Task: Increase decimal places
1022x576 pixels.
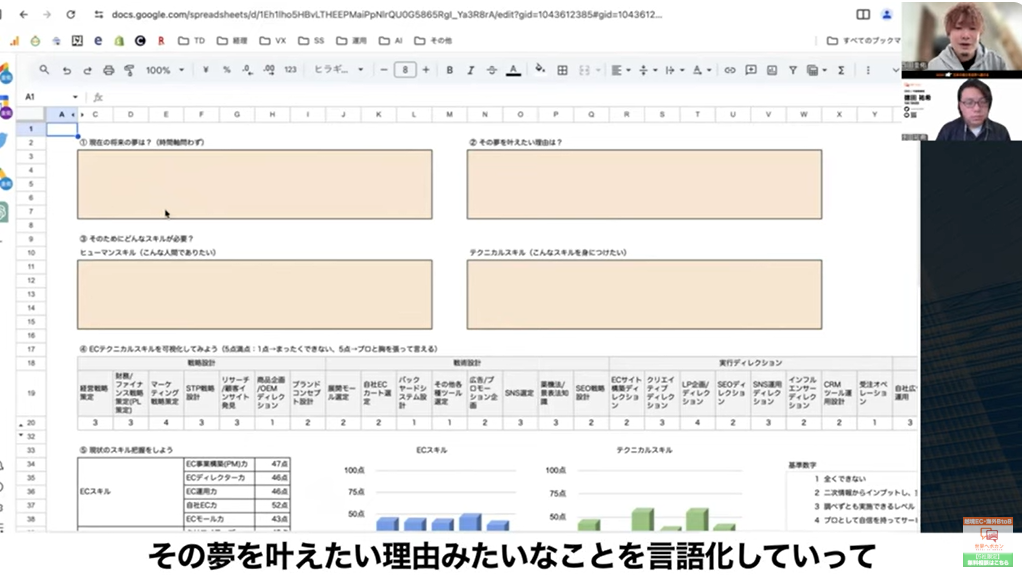Action: pos(269,70)
